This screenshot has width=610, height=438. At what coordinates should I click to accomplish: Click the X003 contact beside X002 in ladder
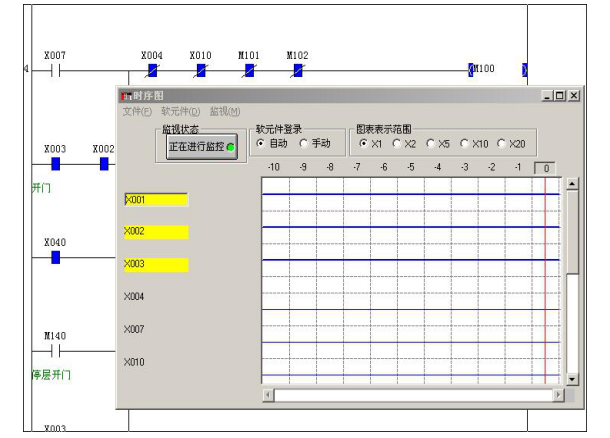56,164
